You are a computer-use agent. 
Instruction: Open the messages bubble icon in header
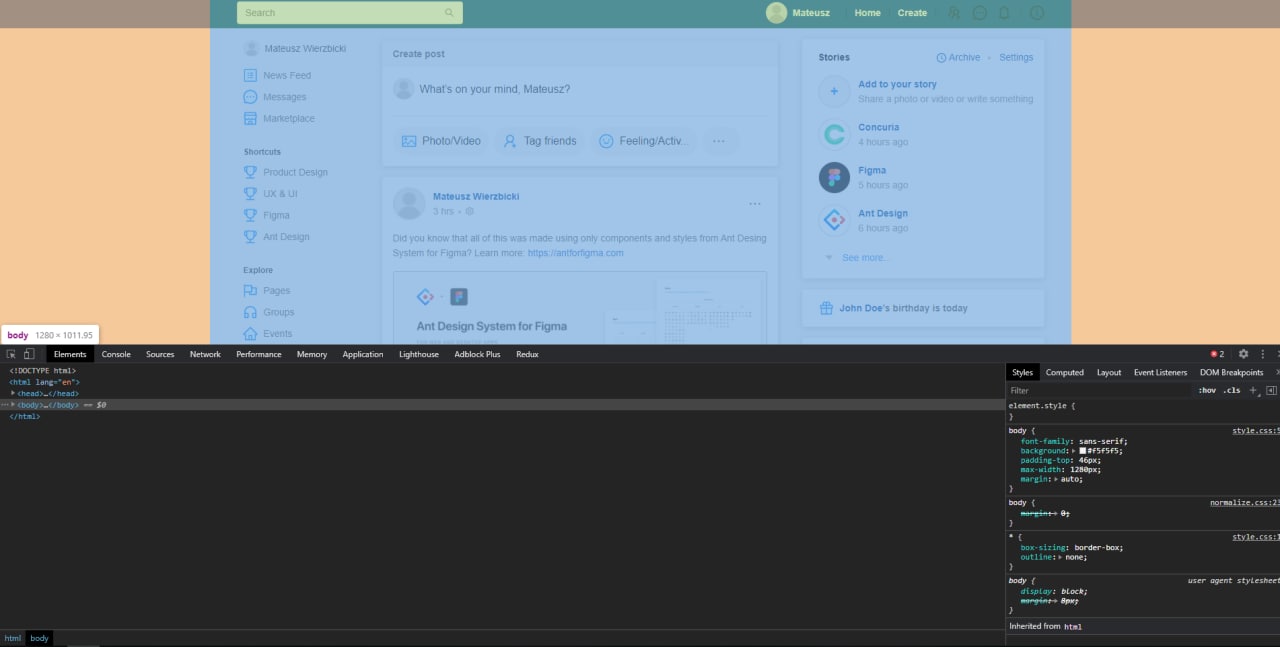click(x=980, y=13)
